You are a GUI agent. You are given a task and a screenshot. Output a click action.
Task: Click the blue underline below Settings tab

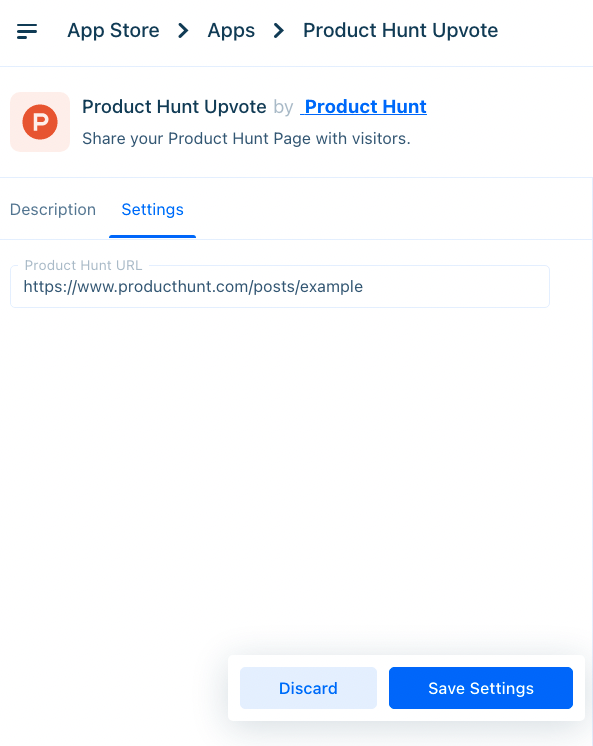click(152, 236)
